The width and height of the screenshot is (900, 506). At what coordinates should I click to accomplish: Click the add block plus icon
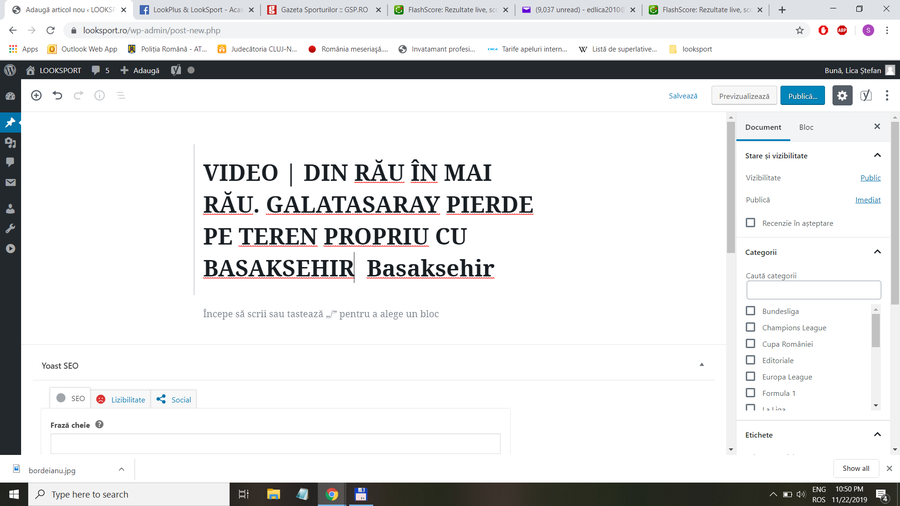tap(36, 96)
